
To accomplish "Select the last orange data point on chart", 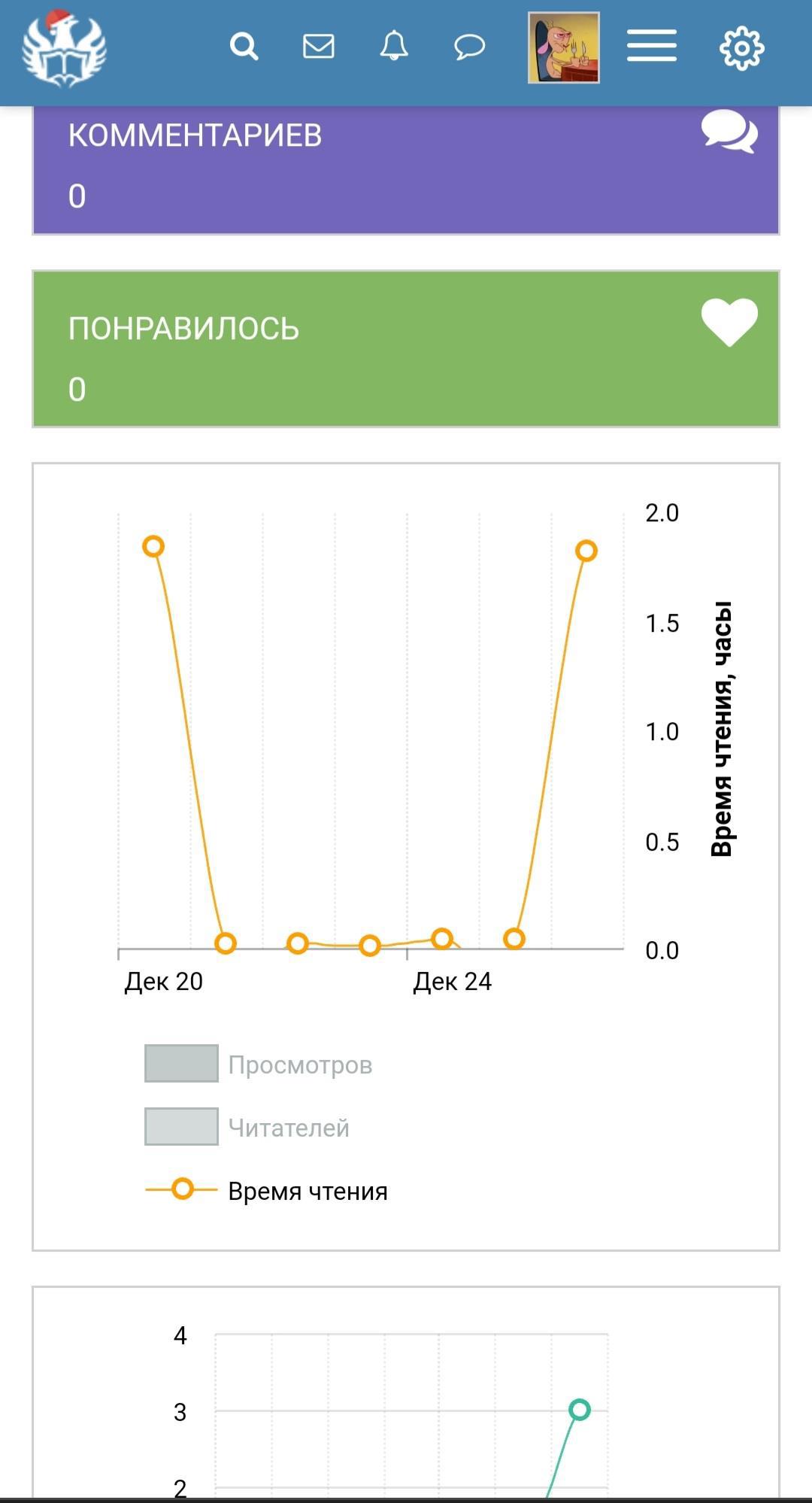I will click(x=586, y=551).
